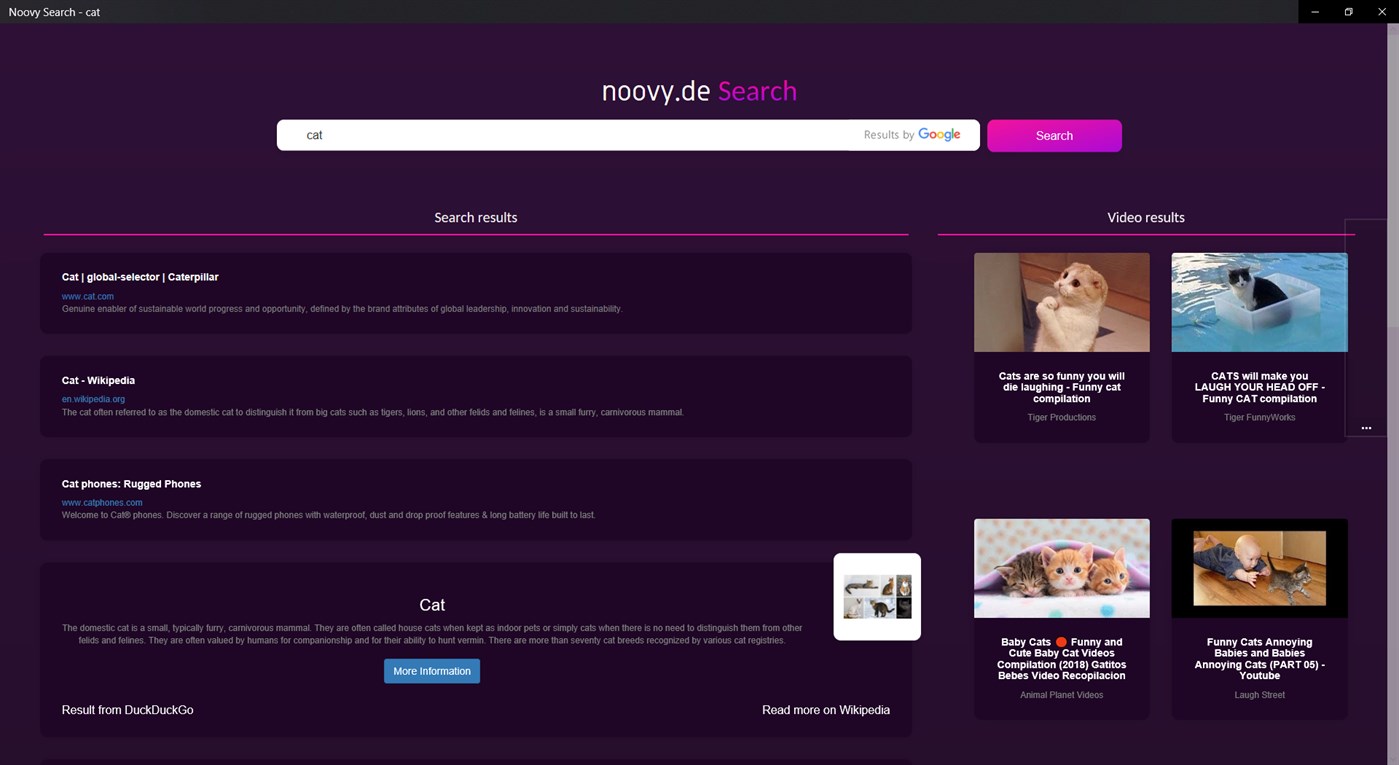Open the Tiger Productions funny cat video thumbnail
This screenshot has height=765, width=1399.
coord(1061,302)
